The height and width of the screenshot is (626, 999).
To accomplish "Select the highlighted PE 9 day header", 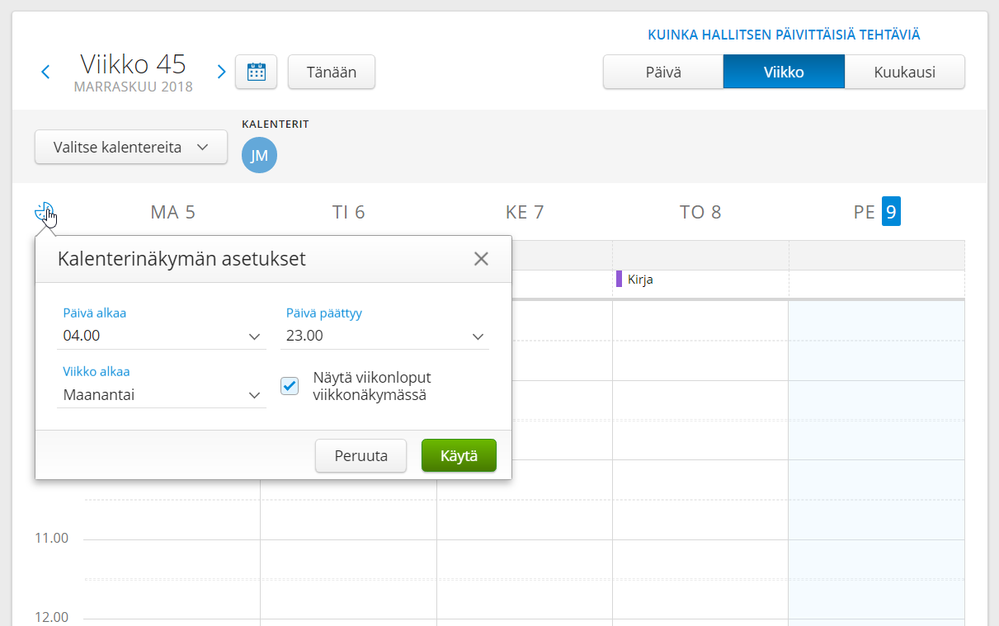I will click(877, 212).
